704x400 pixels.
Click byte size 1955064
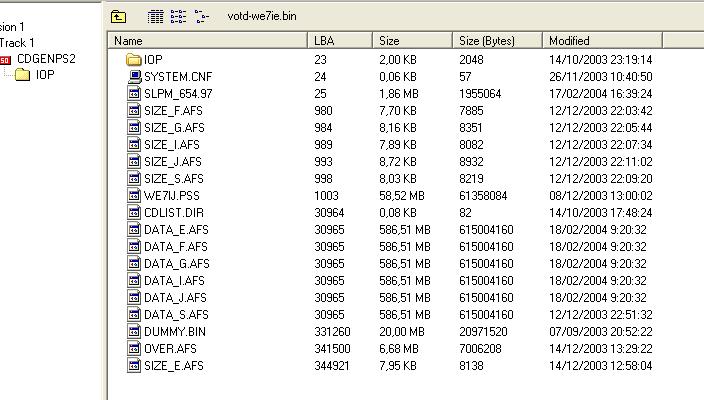pos(480,93)
